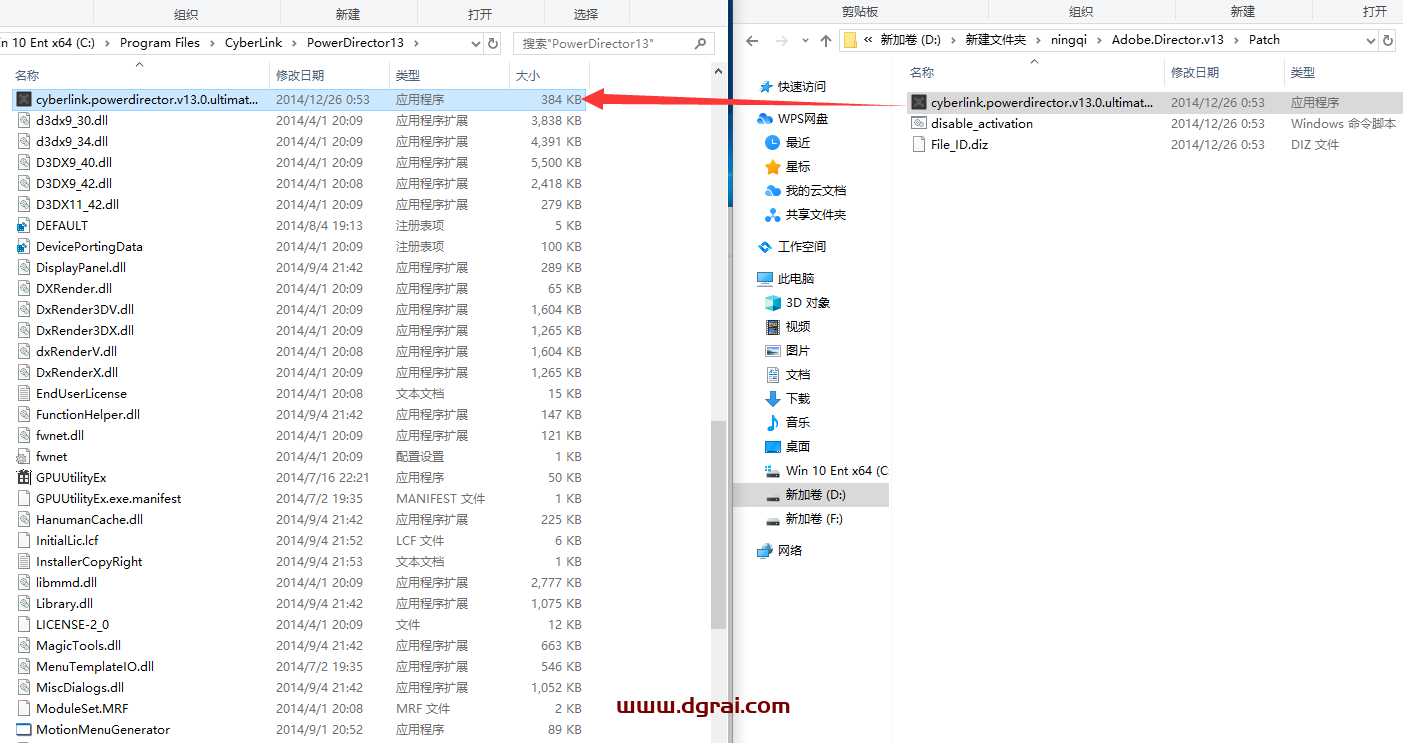This screenshot has width=1403, height=743.
Task: Click EndUserLicense text document icon
Action: click(24, 393)
